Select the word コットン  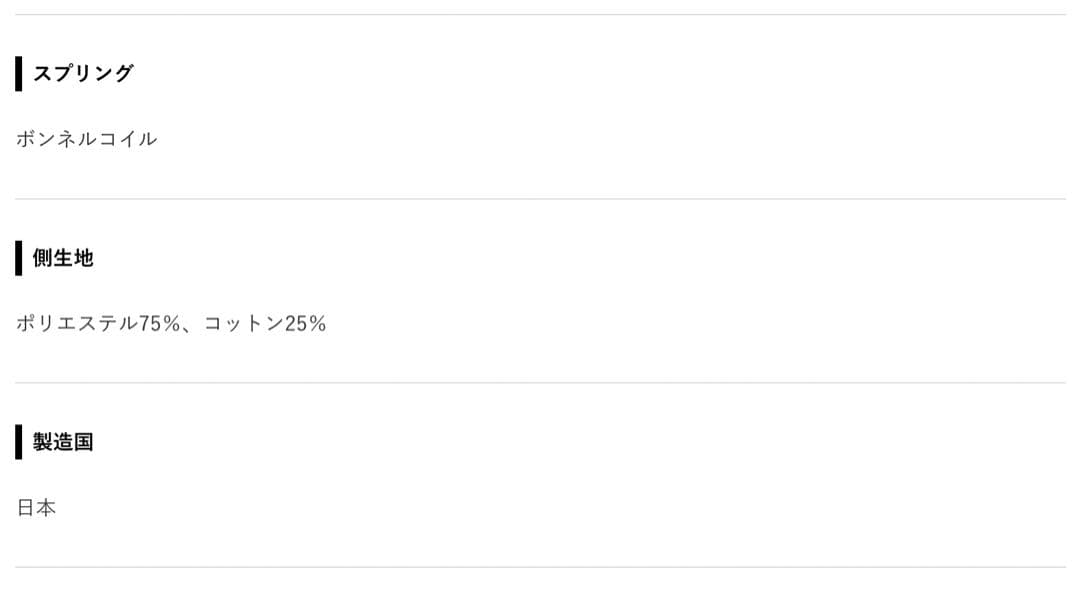pos(243,324)
